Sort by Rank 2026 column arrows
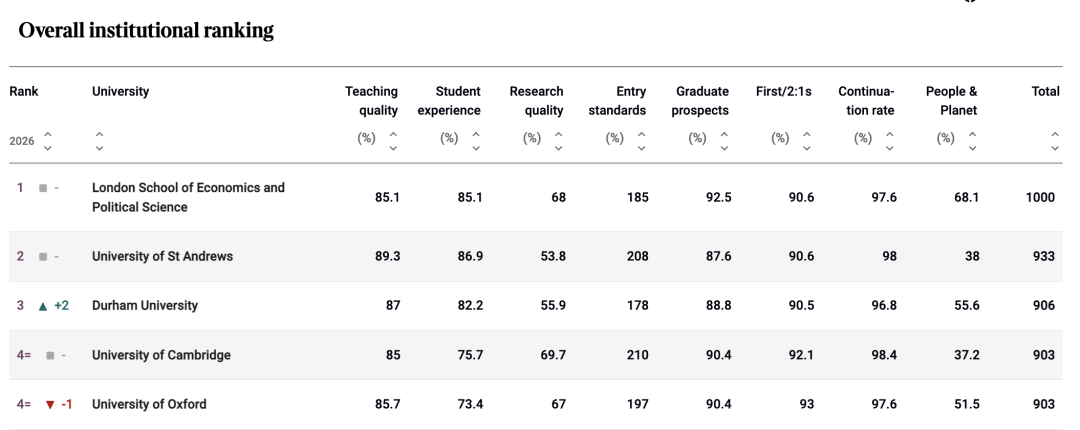 pyautogui.click(x=48, y=141)
